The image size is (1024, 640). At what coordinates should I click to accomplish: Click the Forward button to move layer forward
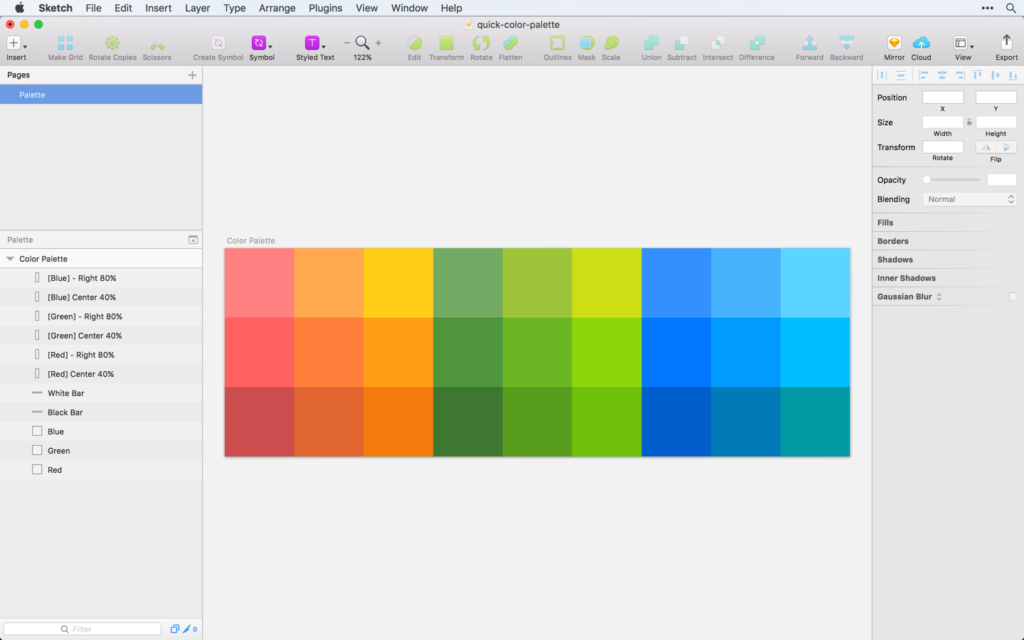coord(808,45)
